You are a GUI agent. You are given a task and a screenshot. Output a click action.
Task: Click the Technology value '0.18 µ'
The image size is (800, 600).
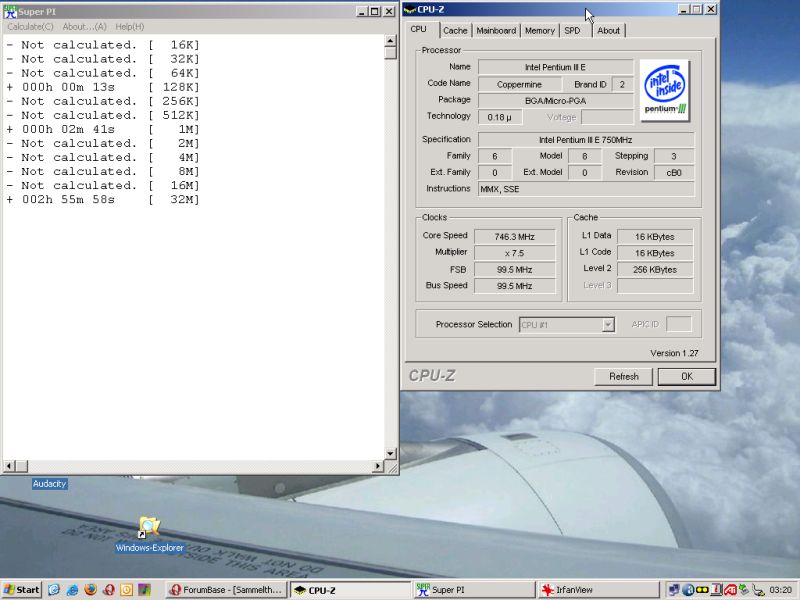[x=500, y=117]
